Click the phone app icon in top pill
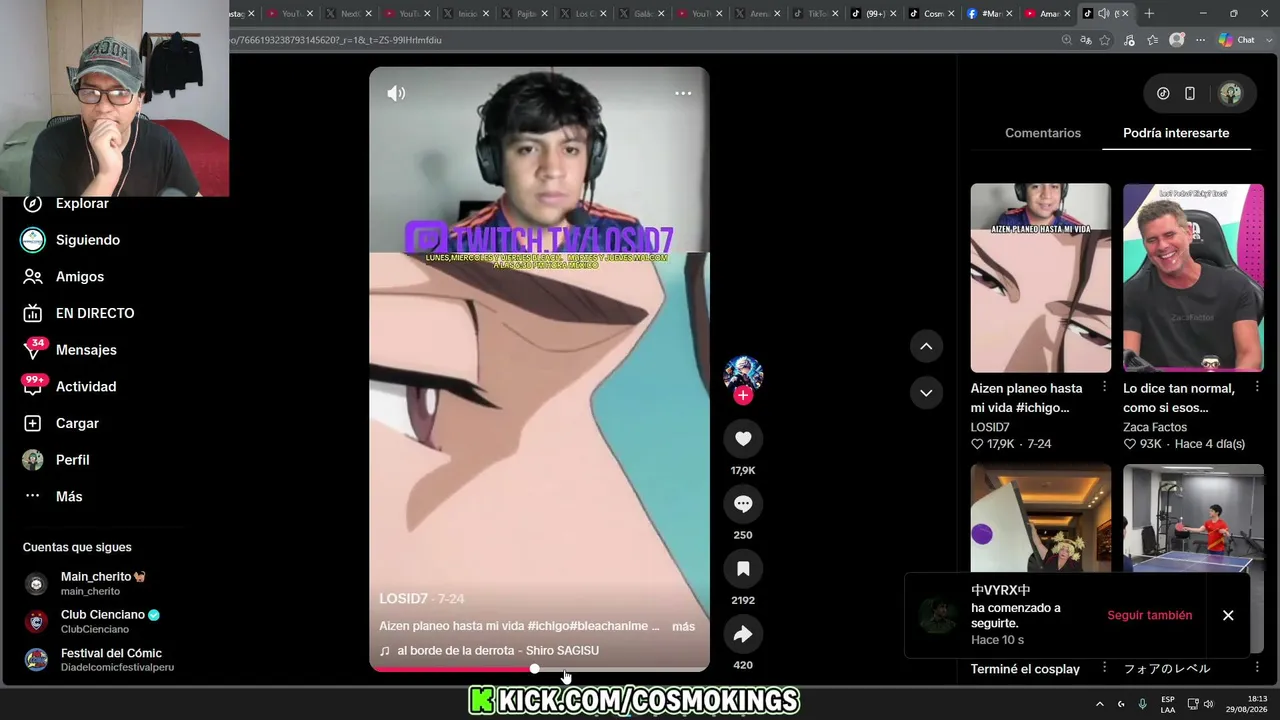This screenshot has width=1280, height=720. (1190, 94)
